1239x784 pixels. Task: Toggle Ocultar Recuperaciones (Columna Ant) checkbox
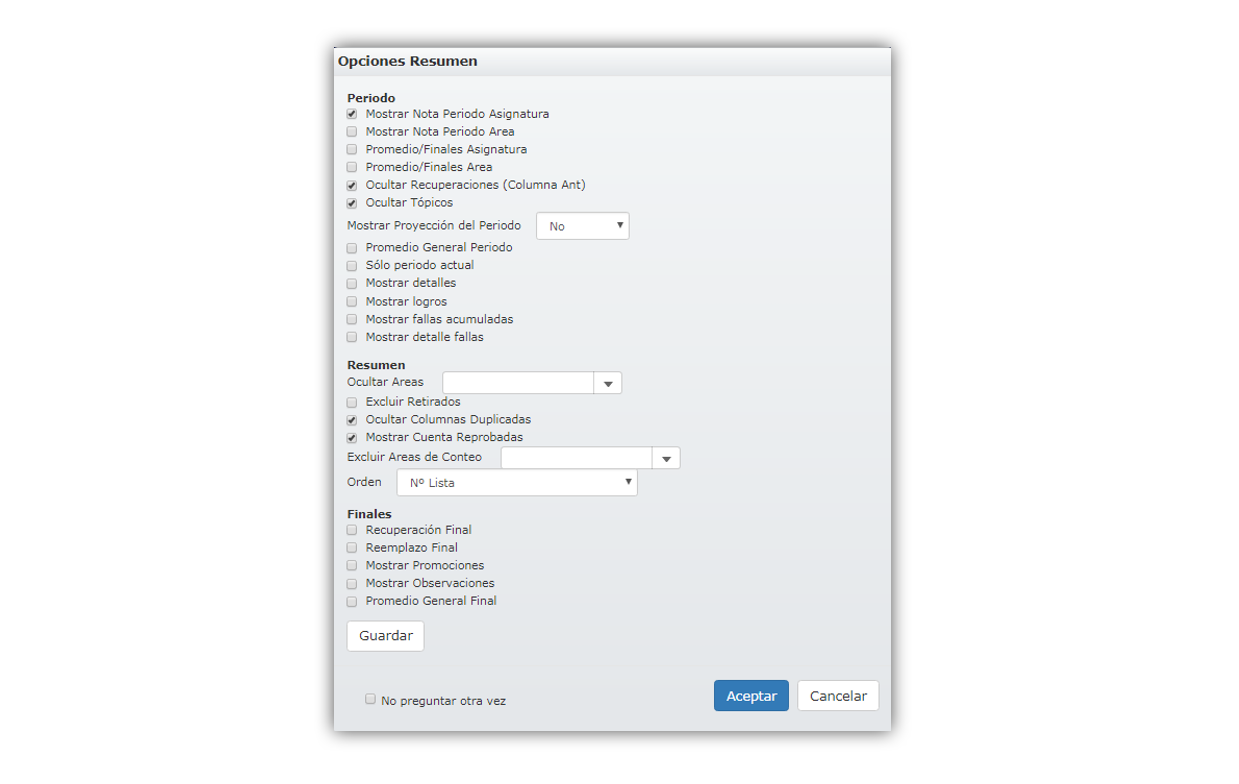pyautogui.click(x=352, y=186)
